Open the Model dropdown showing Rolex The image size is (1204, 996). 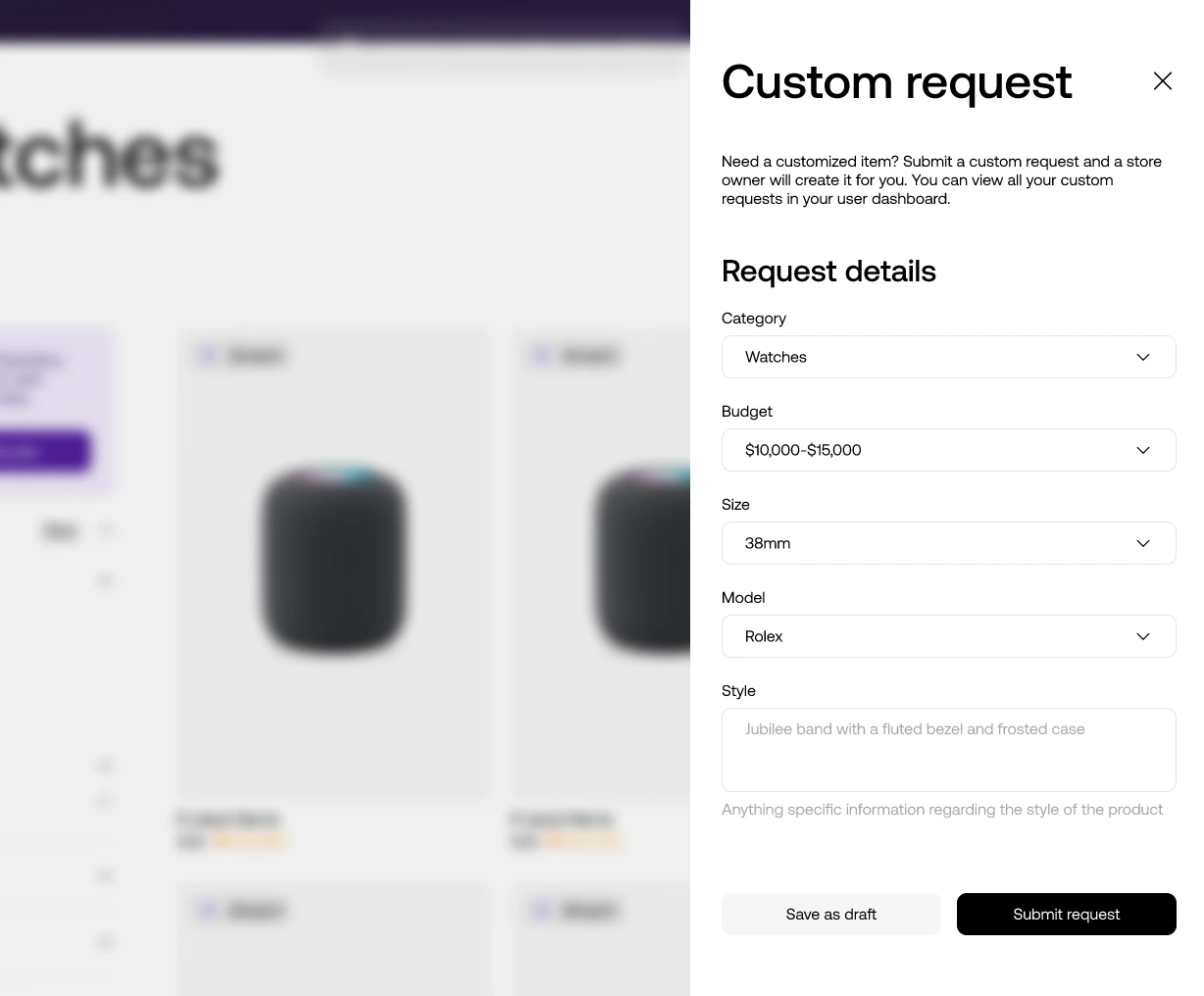click(949, 636)
